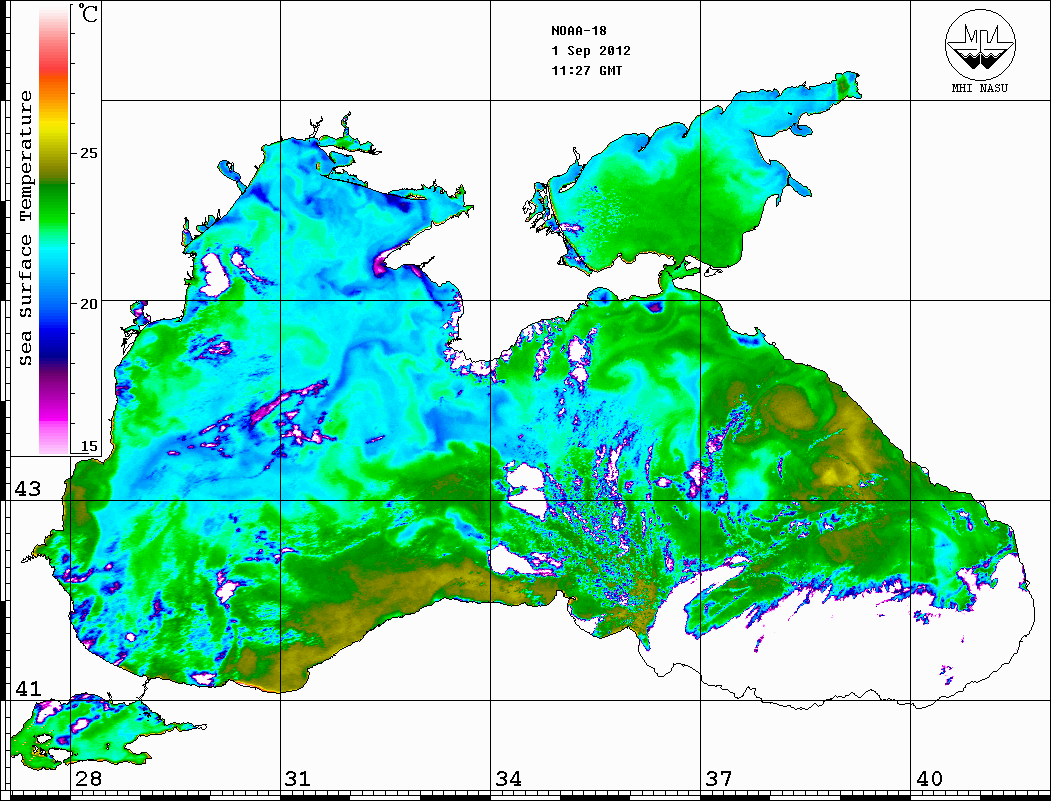The image size is (1051, 801).
Task: Click the °C unit label
Action: click(88, 13)
